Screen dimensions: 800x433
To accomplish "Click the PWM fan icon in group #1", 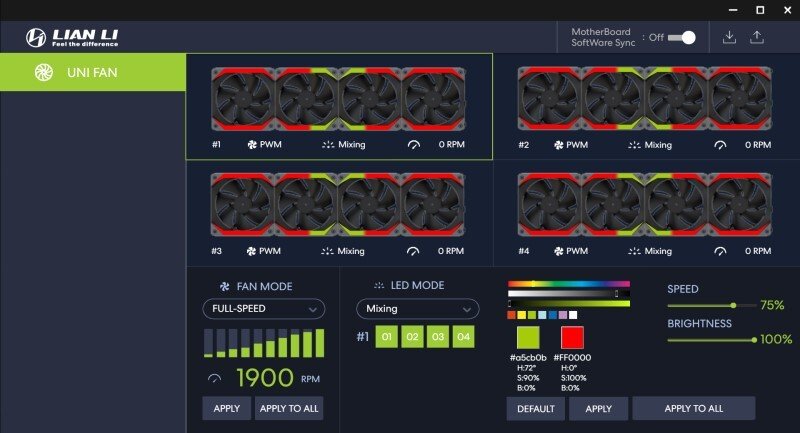I will tap(252, 145).
